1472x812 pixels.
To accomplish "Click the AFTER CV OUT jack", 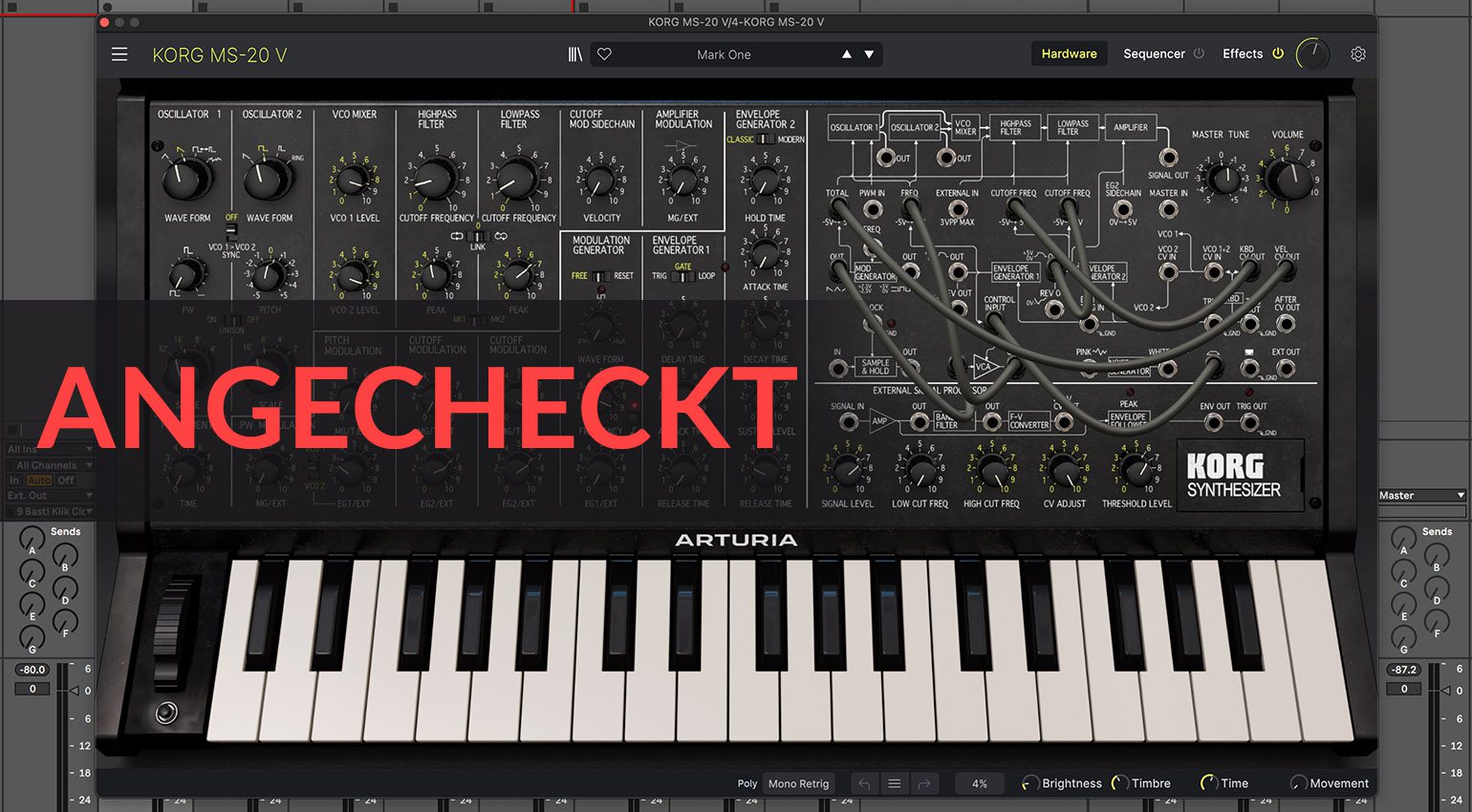I will pyautogui.click(x=1287, y=324).
